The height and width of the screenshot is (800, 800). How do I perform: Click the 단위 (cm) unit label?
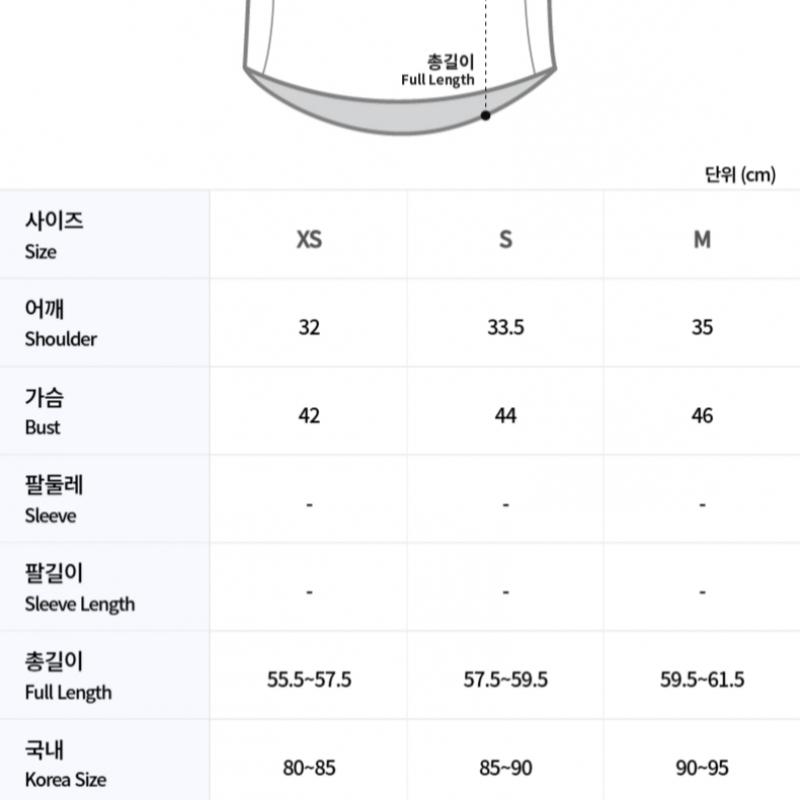click(740, 174)
